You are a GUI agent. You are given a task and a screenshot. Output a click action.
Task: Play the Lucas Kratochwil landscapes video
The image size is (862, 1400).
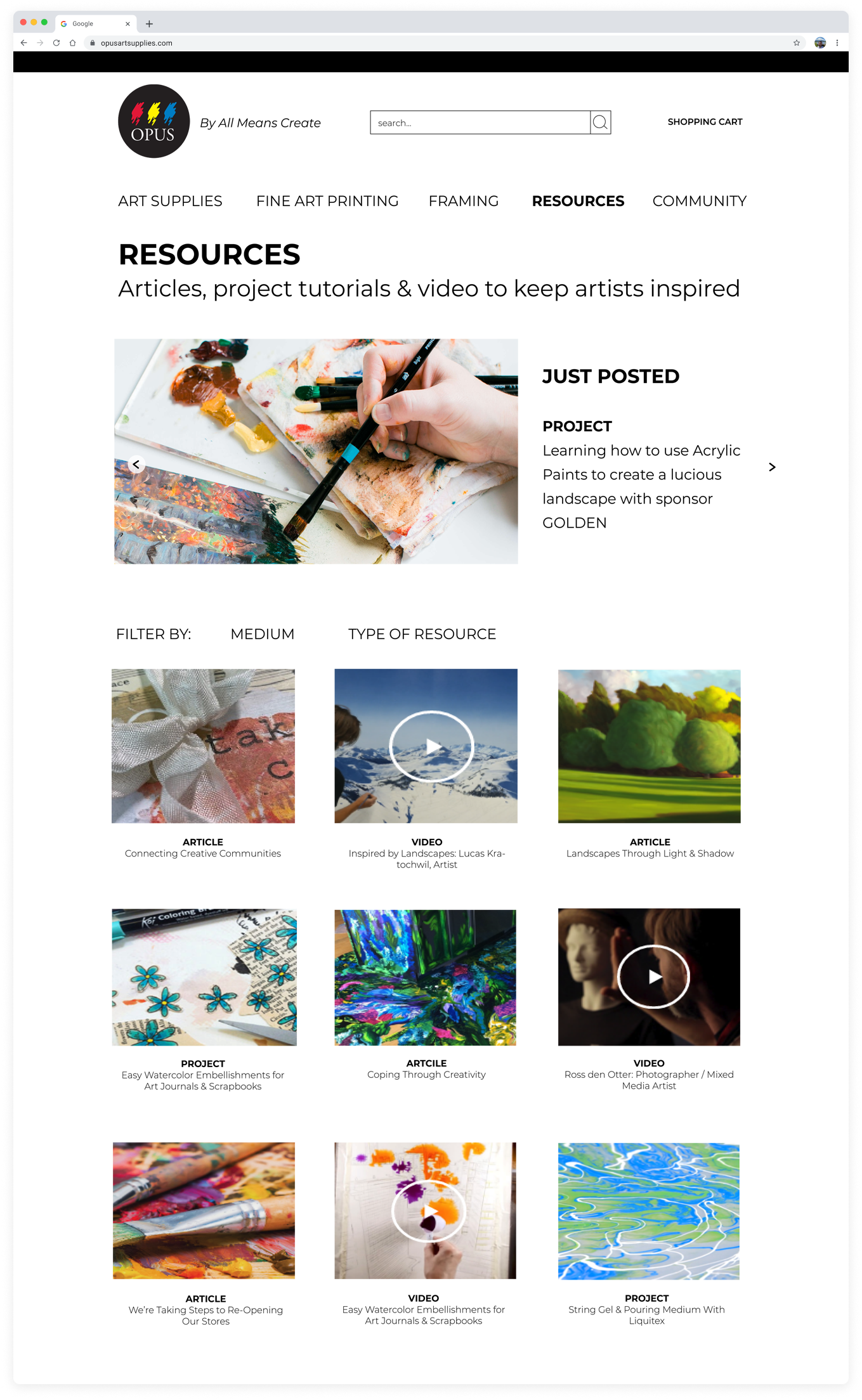pos(431,746)
